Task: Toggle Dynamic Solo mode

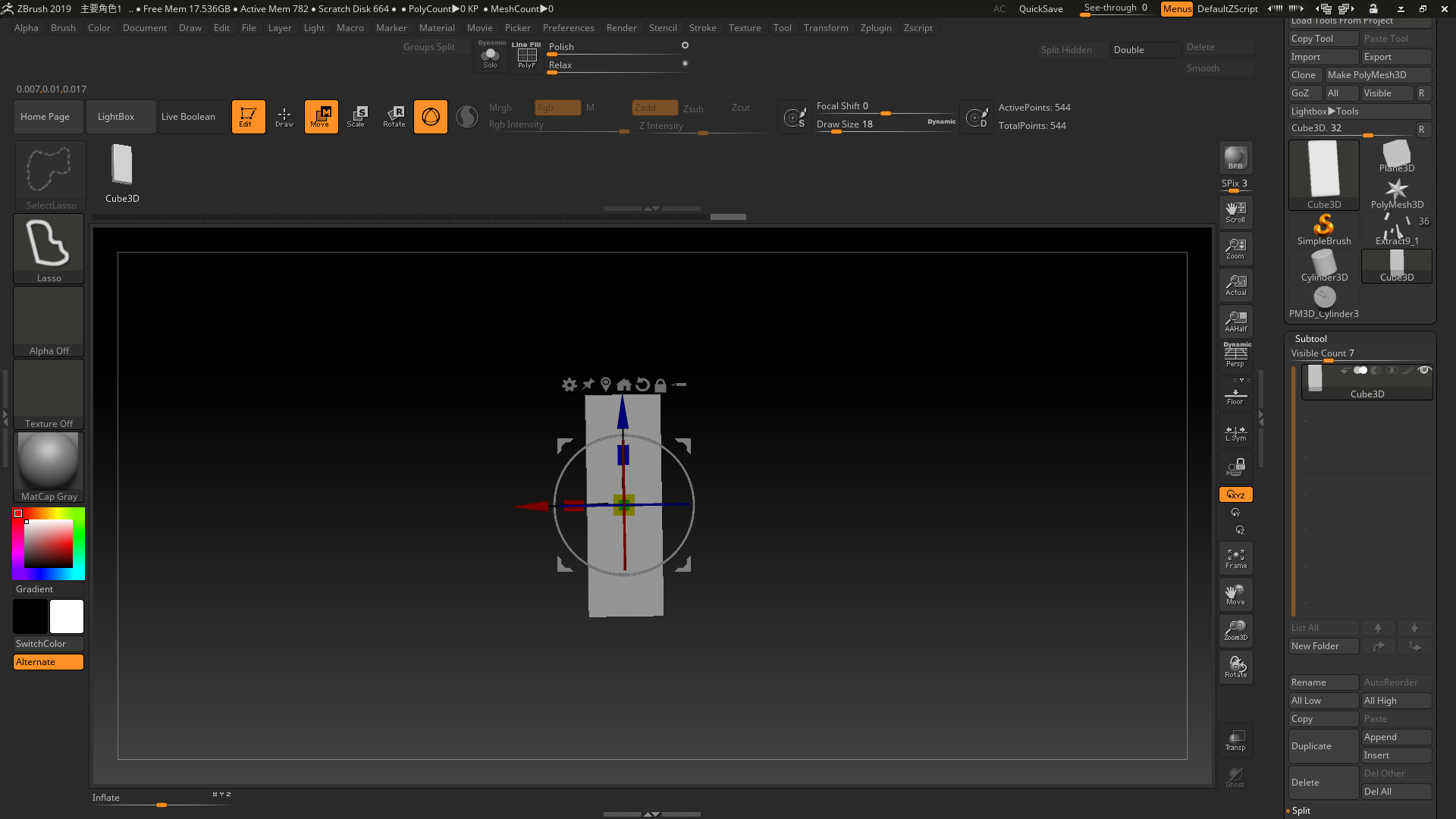Action: [x=491, y=55]
